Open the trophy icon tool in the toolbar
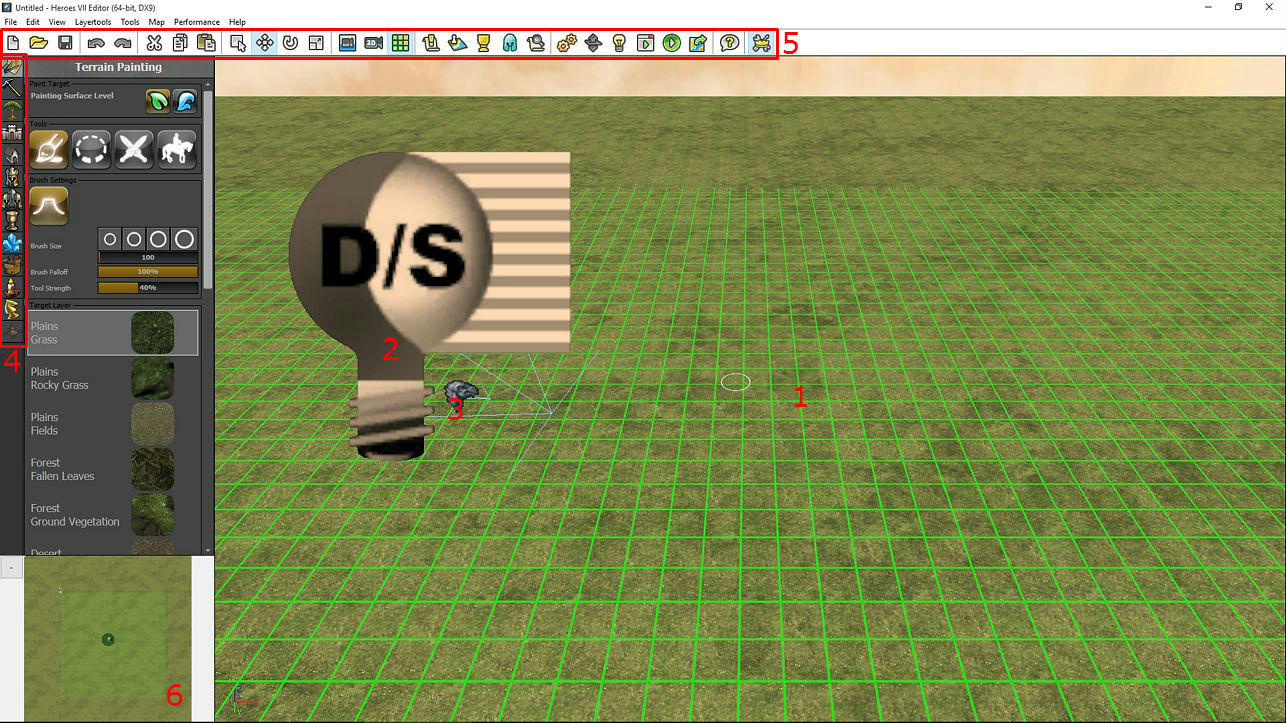This screenshot has height=723, width=1286. click(483, 43)
